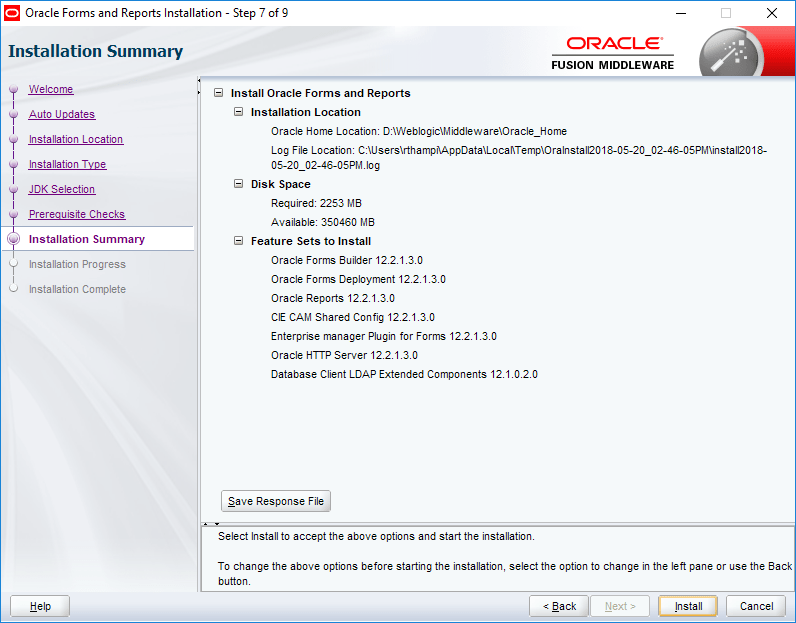Collapse the Feature Sets to Install section
The height and width of the screenshot is (623, 796).
point(238,241)
